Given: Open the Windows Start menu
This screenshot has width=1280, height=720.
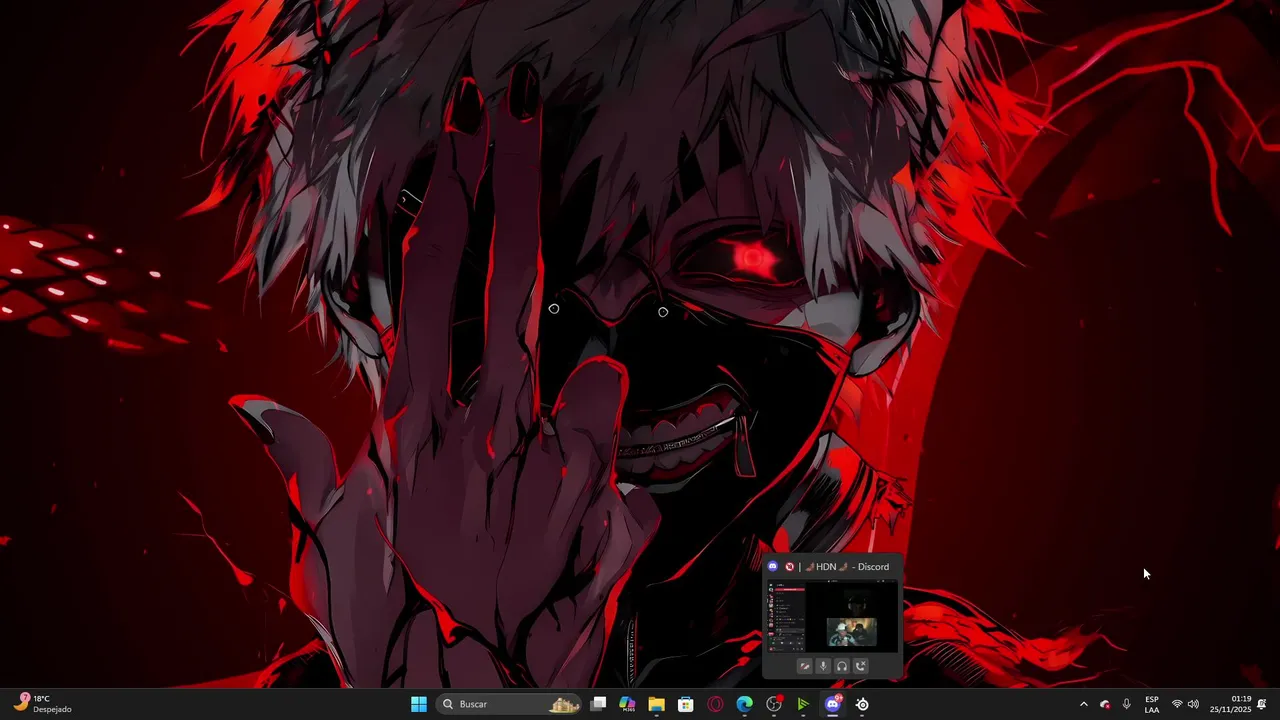Looking at the screenshot, I should [x=419, y=704].
